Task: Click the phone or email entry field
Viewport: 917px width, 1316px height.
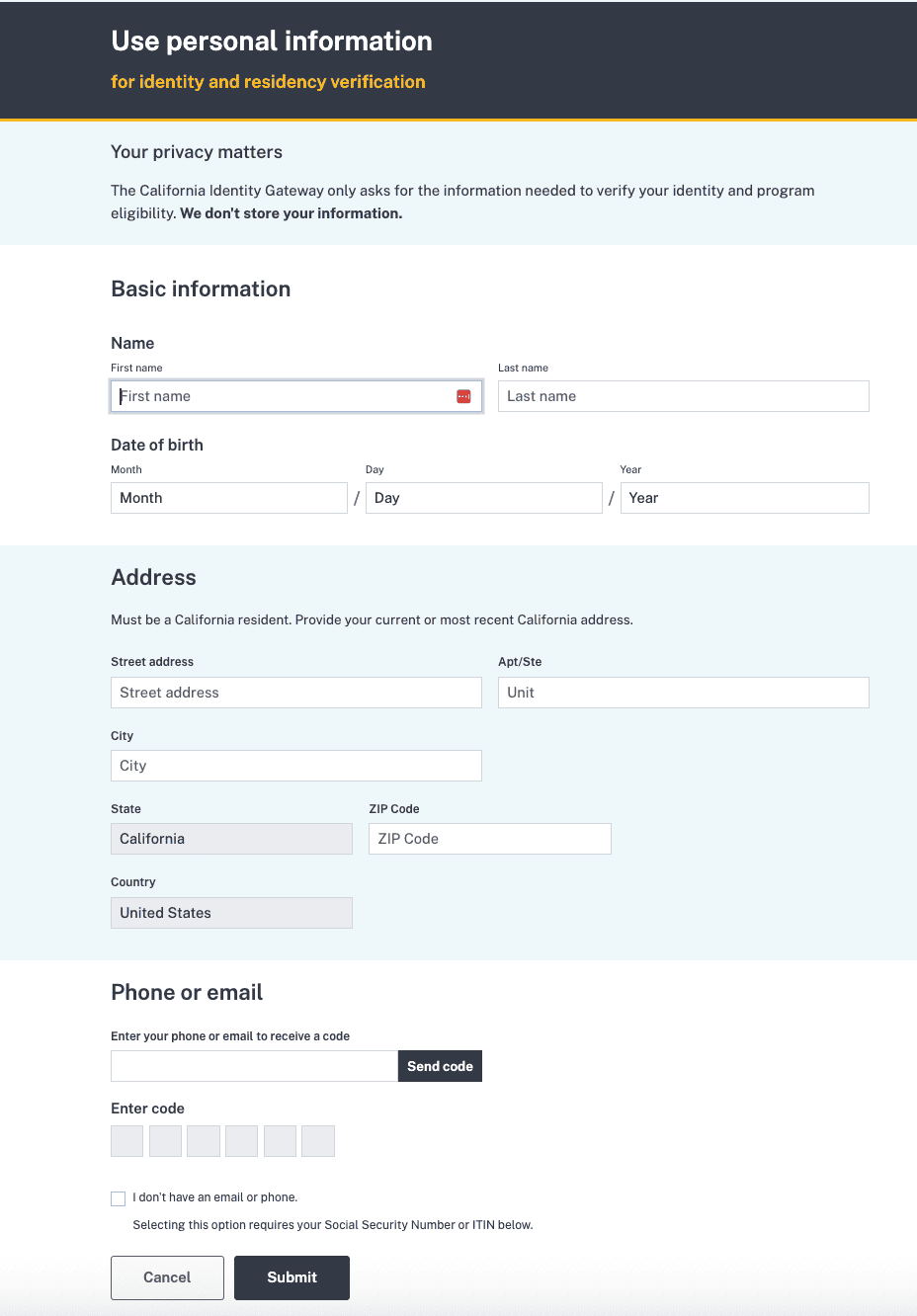Action: [x=254, y=1066]
